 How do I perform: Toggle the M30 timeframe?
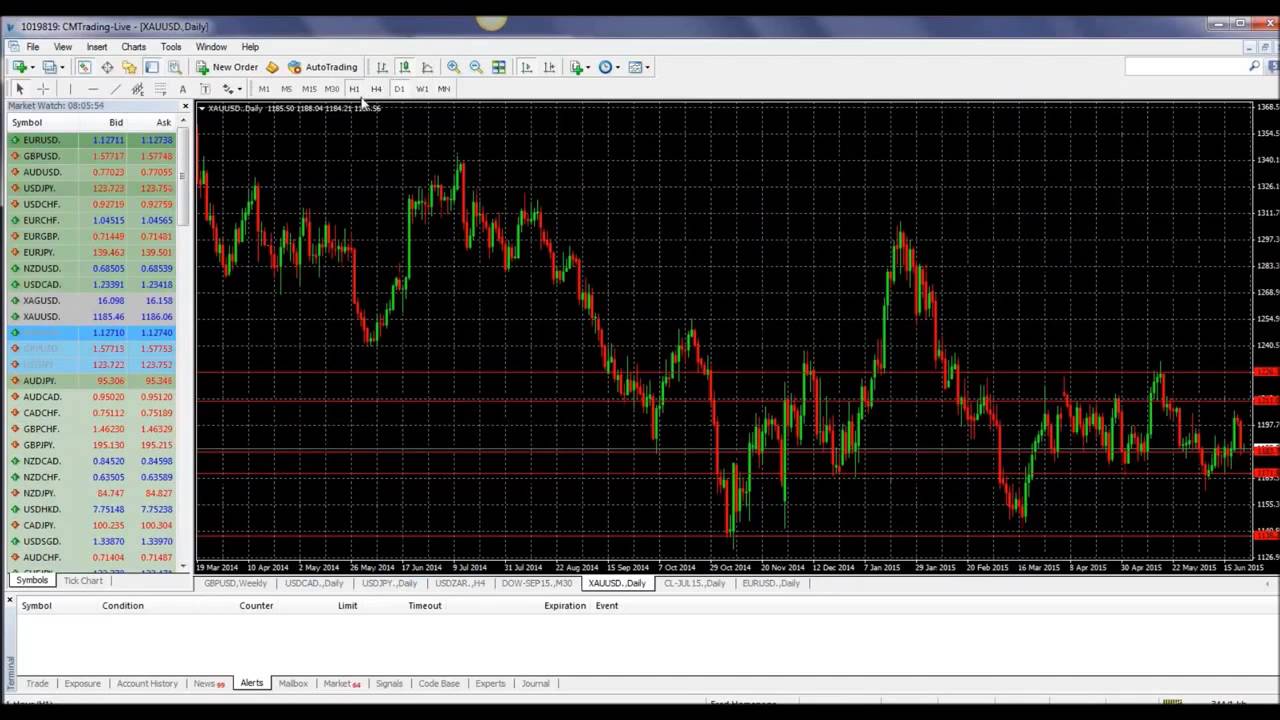point(332,89)
